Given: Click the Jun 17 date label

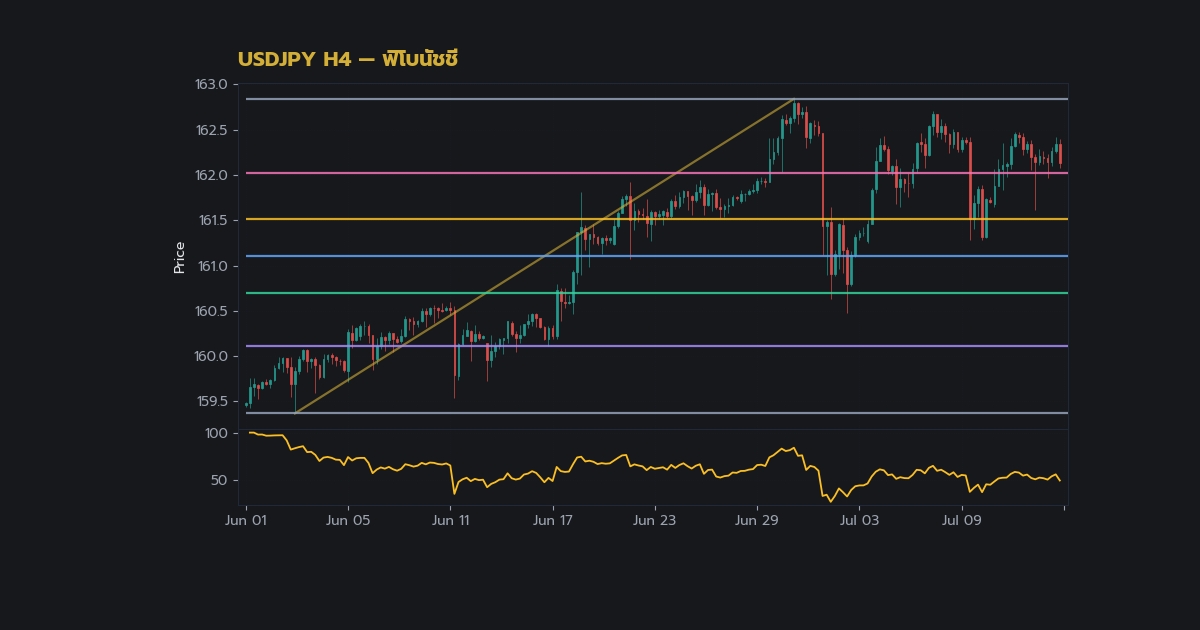Looking at the screenshot, I should pos(552,520).
